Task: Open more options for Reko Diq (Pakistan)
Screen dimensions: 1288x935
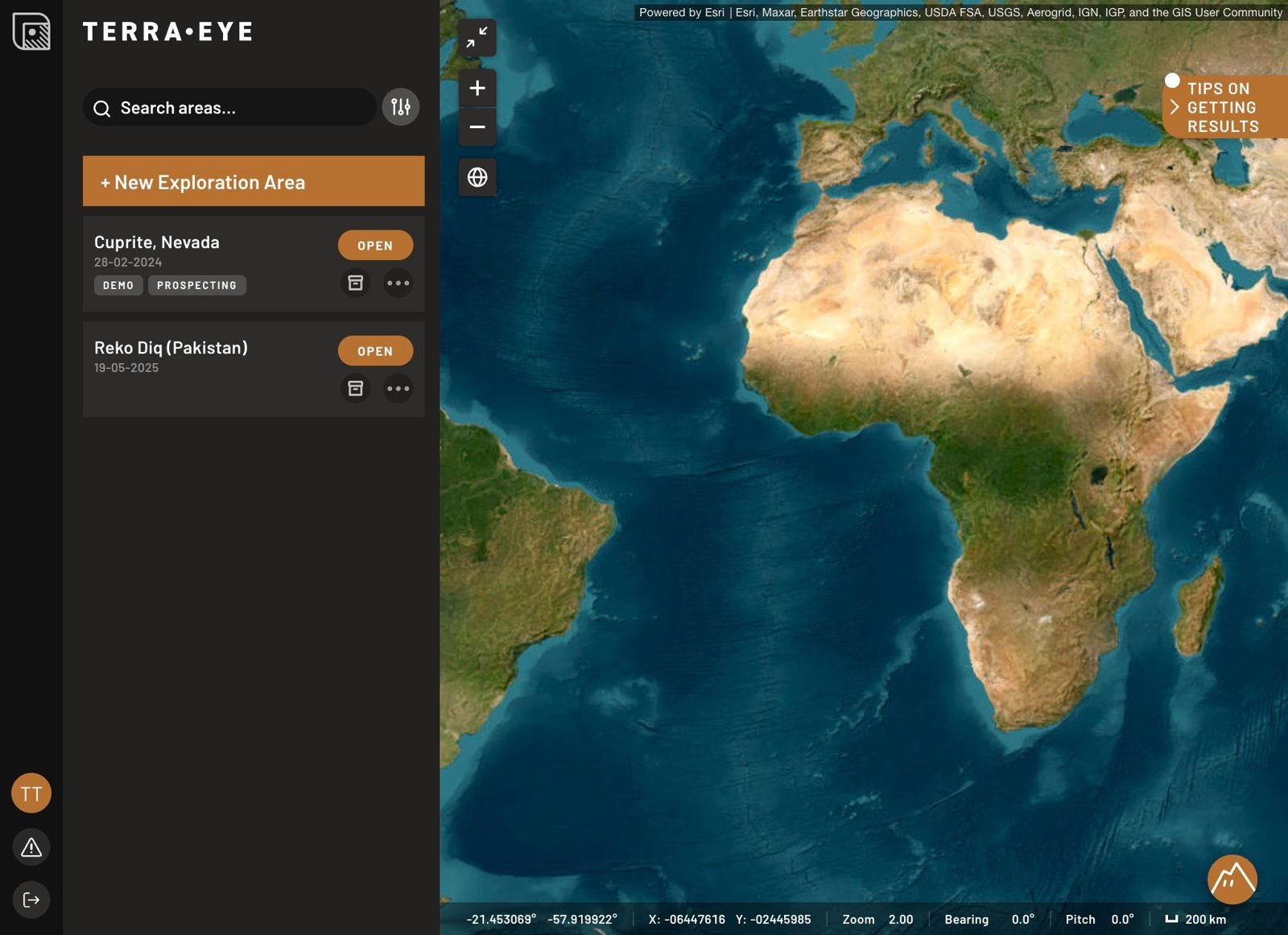Action: pos(398,388)
